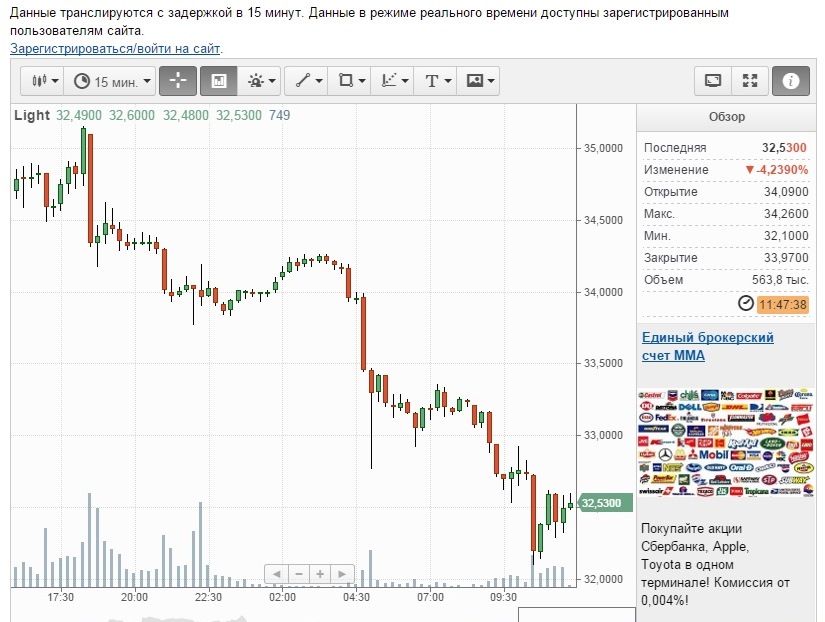The width and height of the screenshot is (825, 622).
Task: Zoom in chart with plus button
Action: (320, 573)
